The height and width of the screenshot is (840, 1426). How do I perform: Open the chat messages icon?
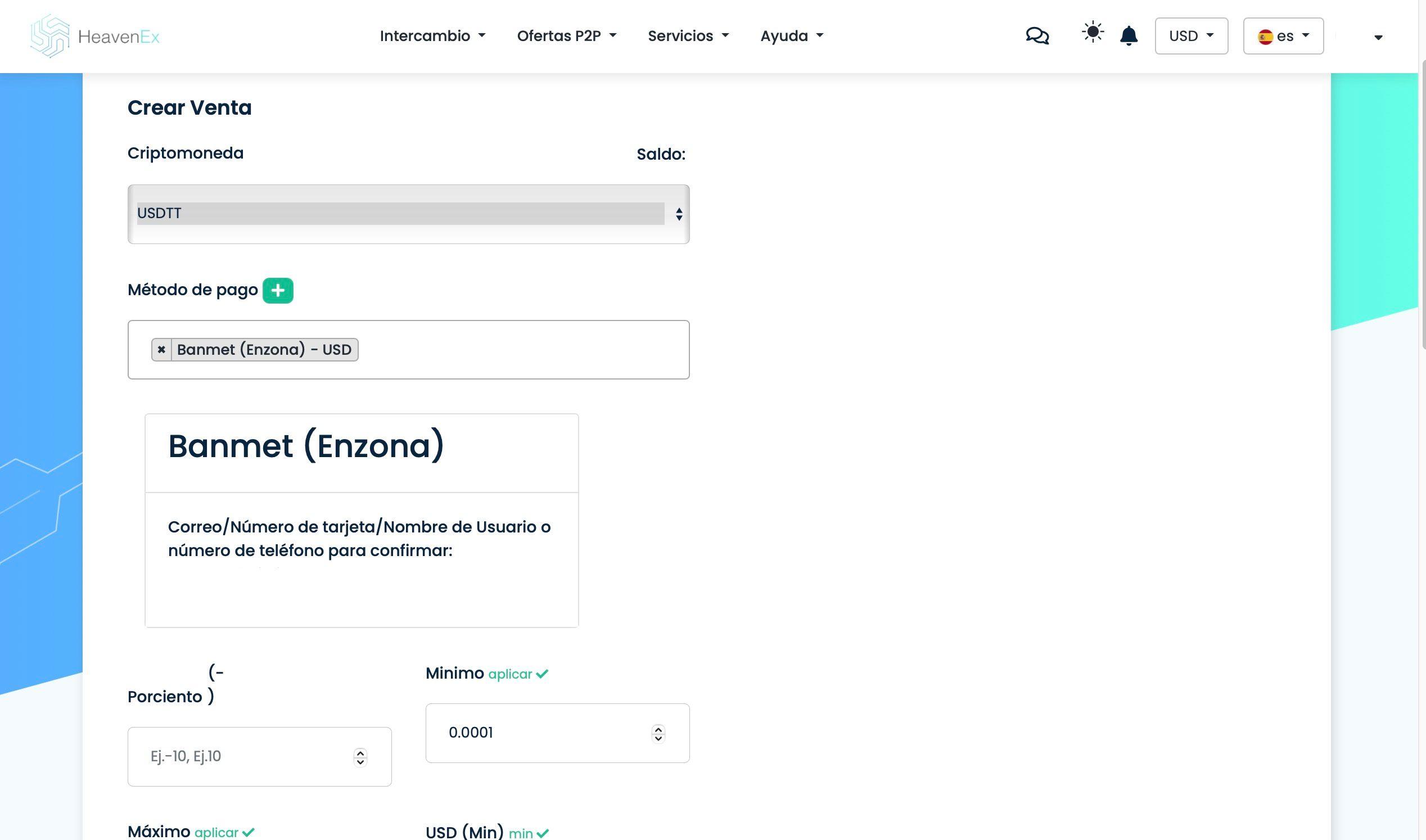(1037, 36)
